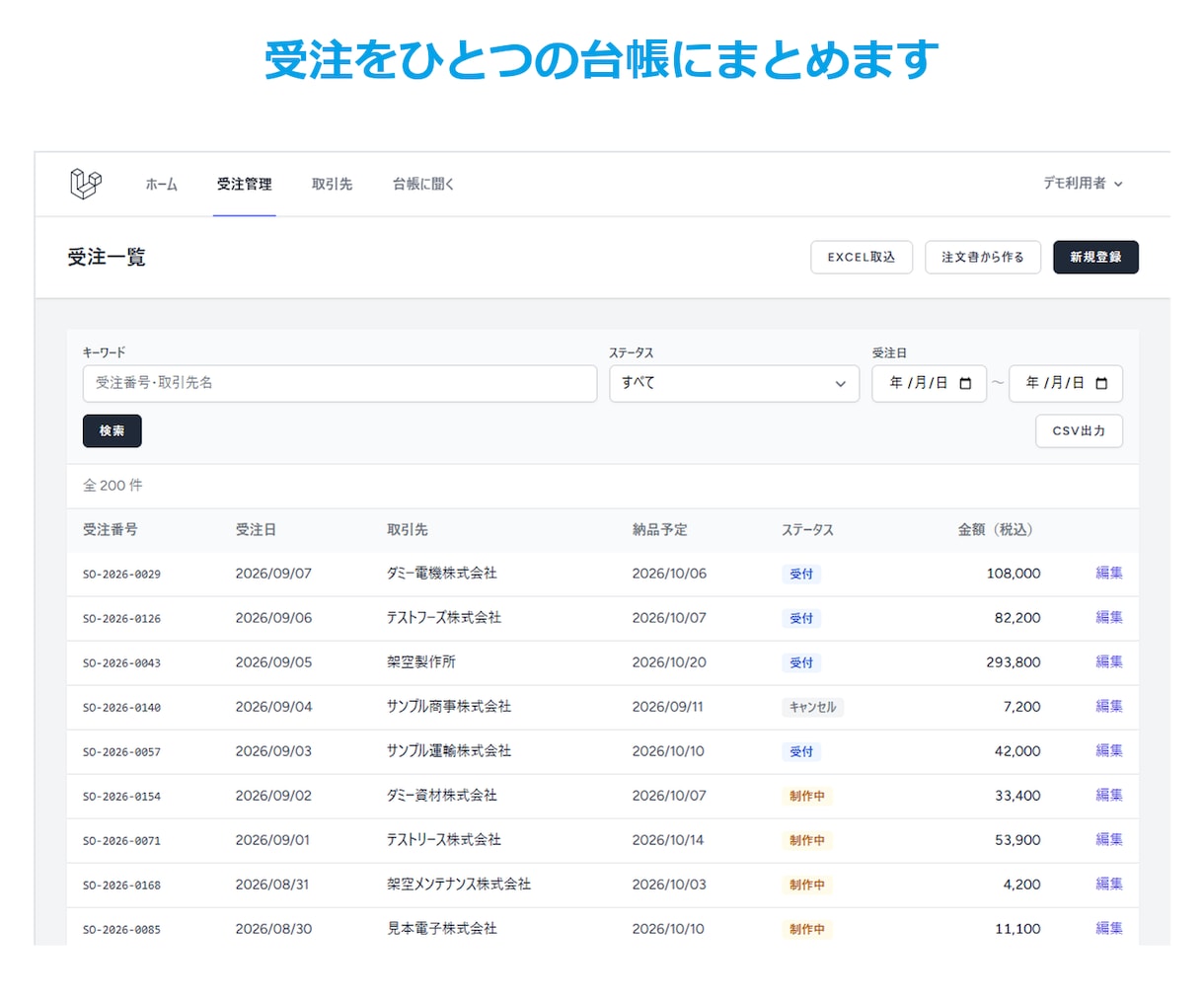Open calendar picker on end date field
The image size is (1204, 1004).
[x=1101, y=383]
